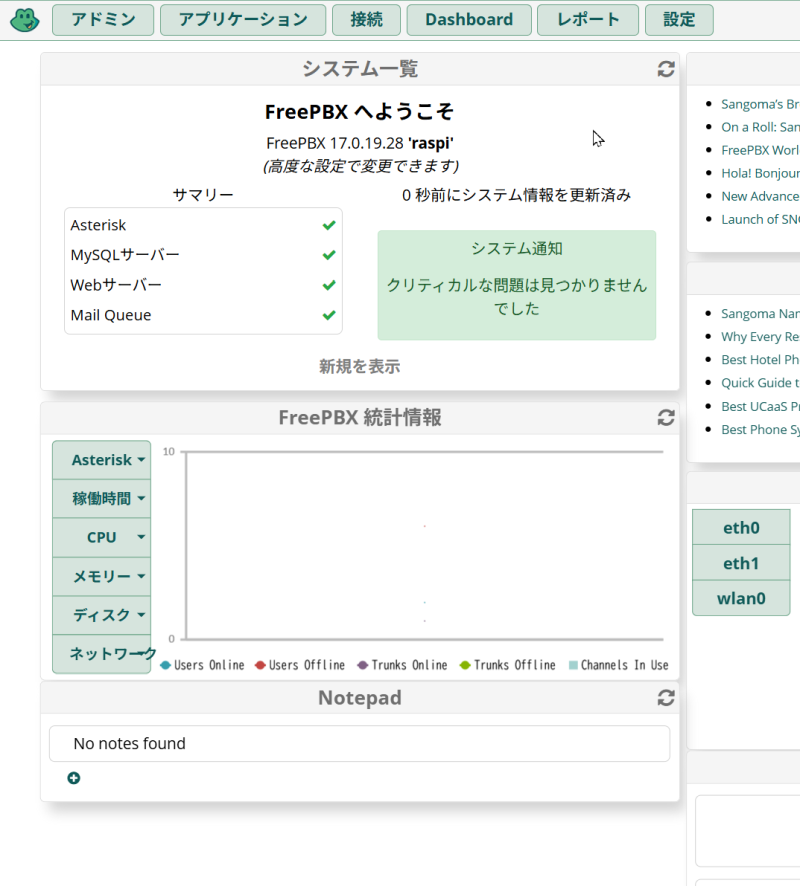Viewport: 800px width, 886px height.
Task: Open the Launch of SN… news link
Action: point(760,219)
